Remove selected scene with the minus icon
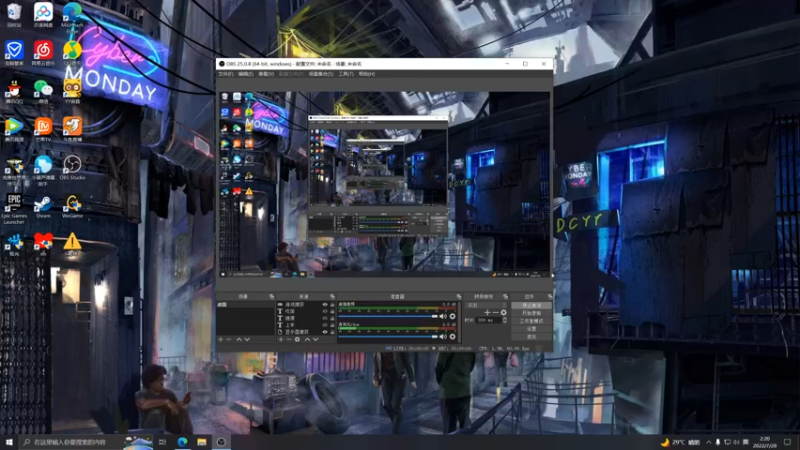This screenshot has height=450, width=800. point(229,339)
